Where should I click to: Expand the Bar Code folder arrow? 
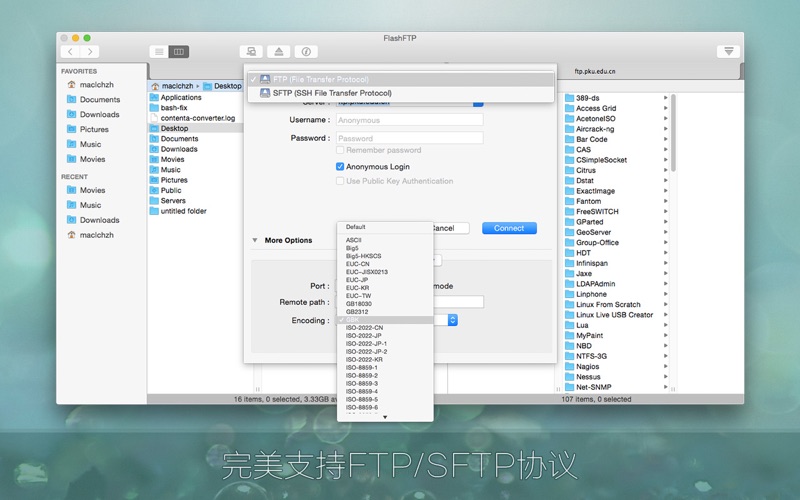click(x=665, y=139)
